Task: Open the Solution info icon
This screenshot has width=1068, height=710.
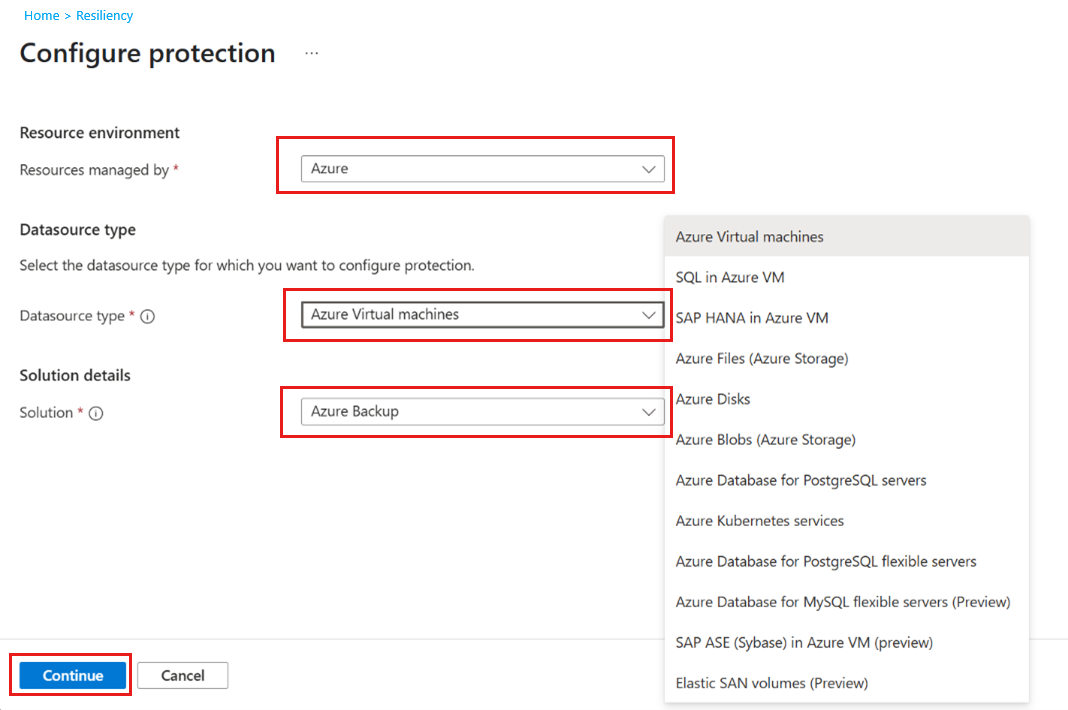Action: click(96, 413)
